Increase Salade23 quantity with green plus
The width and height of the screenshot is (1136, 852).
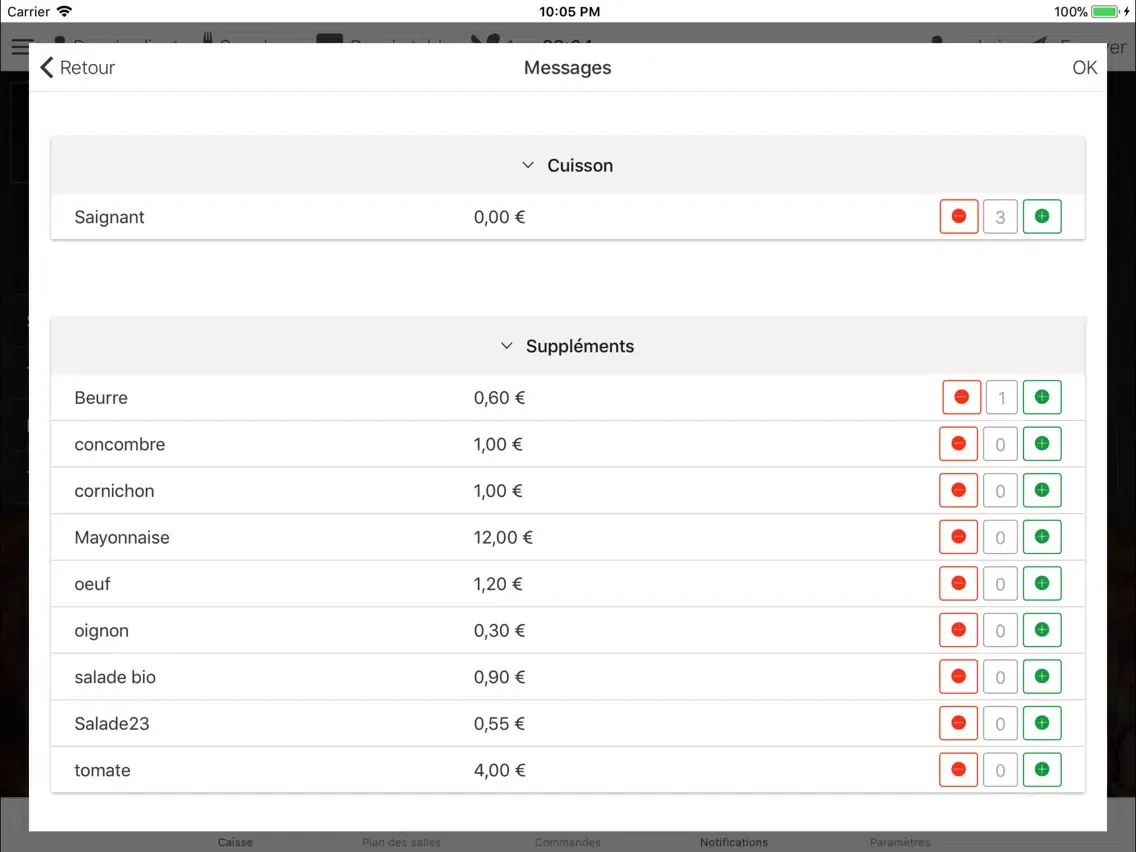point(1042,723)
